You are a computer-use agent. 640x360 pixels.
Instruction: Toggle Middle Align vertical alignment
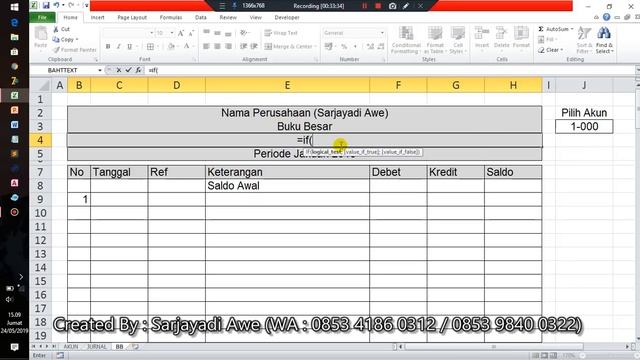tap(217, 33)
